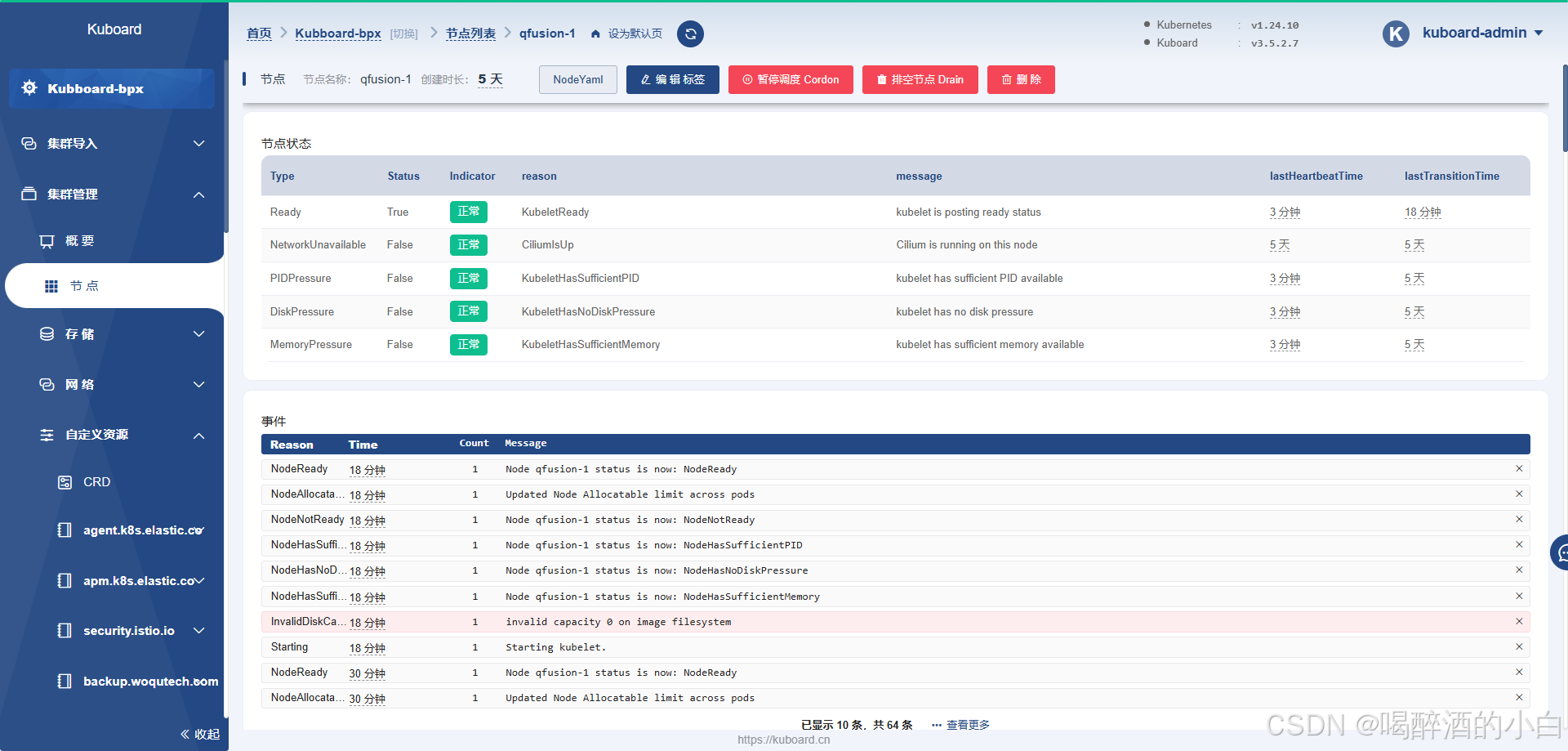Open security.istio.io in sidebar
1568x751 pixels.
129,631
